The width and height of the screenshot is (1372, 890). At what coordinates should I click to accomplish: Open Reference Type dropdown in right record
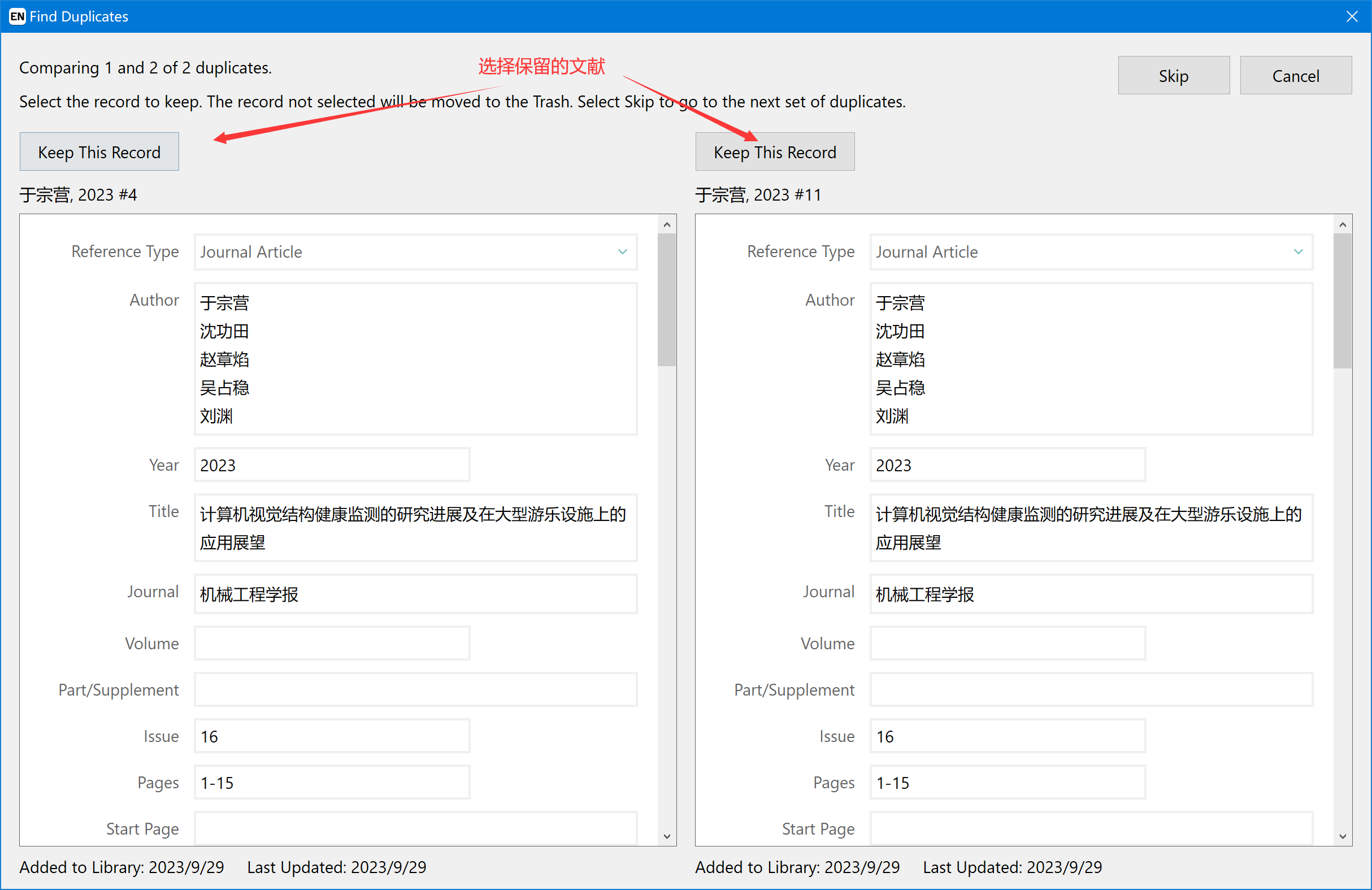(x=1091, y=252)
